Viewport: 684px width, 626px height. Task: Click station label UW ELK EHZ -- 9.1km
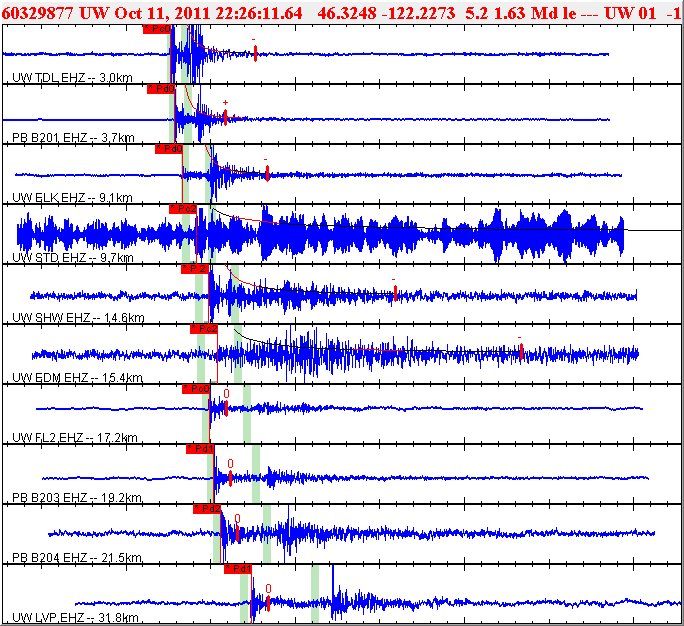click(72, 198)
